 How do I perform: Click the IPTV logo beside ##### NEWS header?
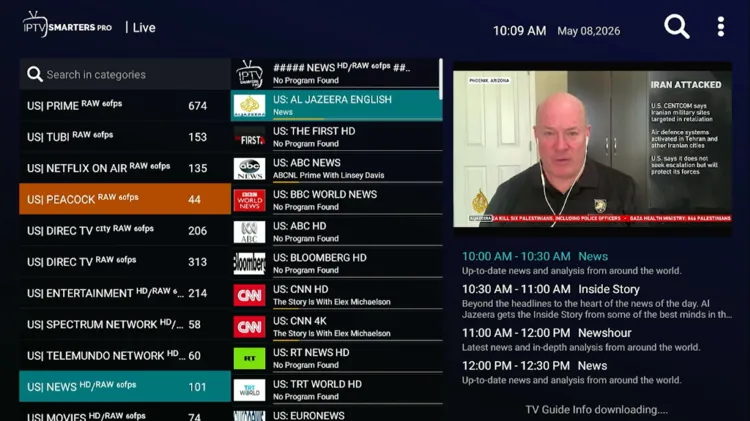(249, 74)
